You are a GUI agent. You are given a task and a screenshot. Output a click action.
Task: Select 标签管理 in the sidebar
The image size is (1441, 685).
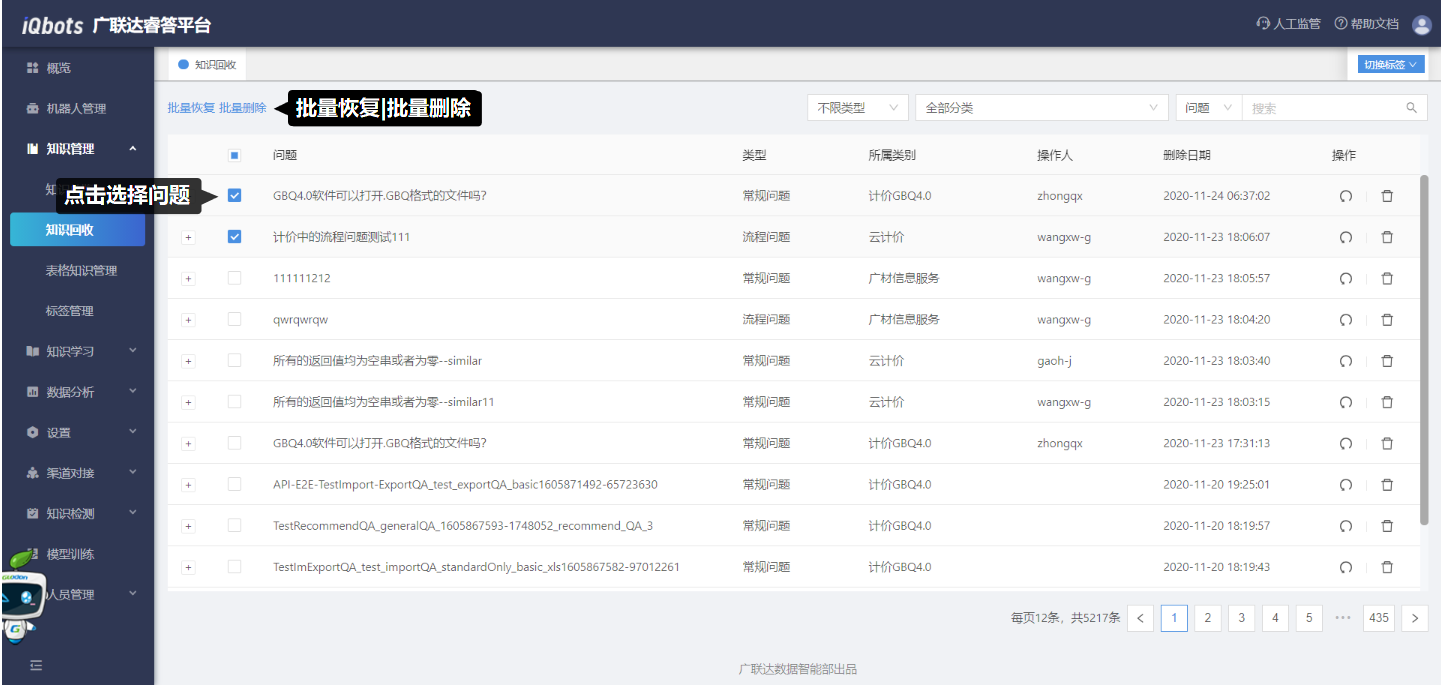(70, 311)
